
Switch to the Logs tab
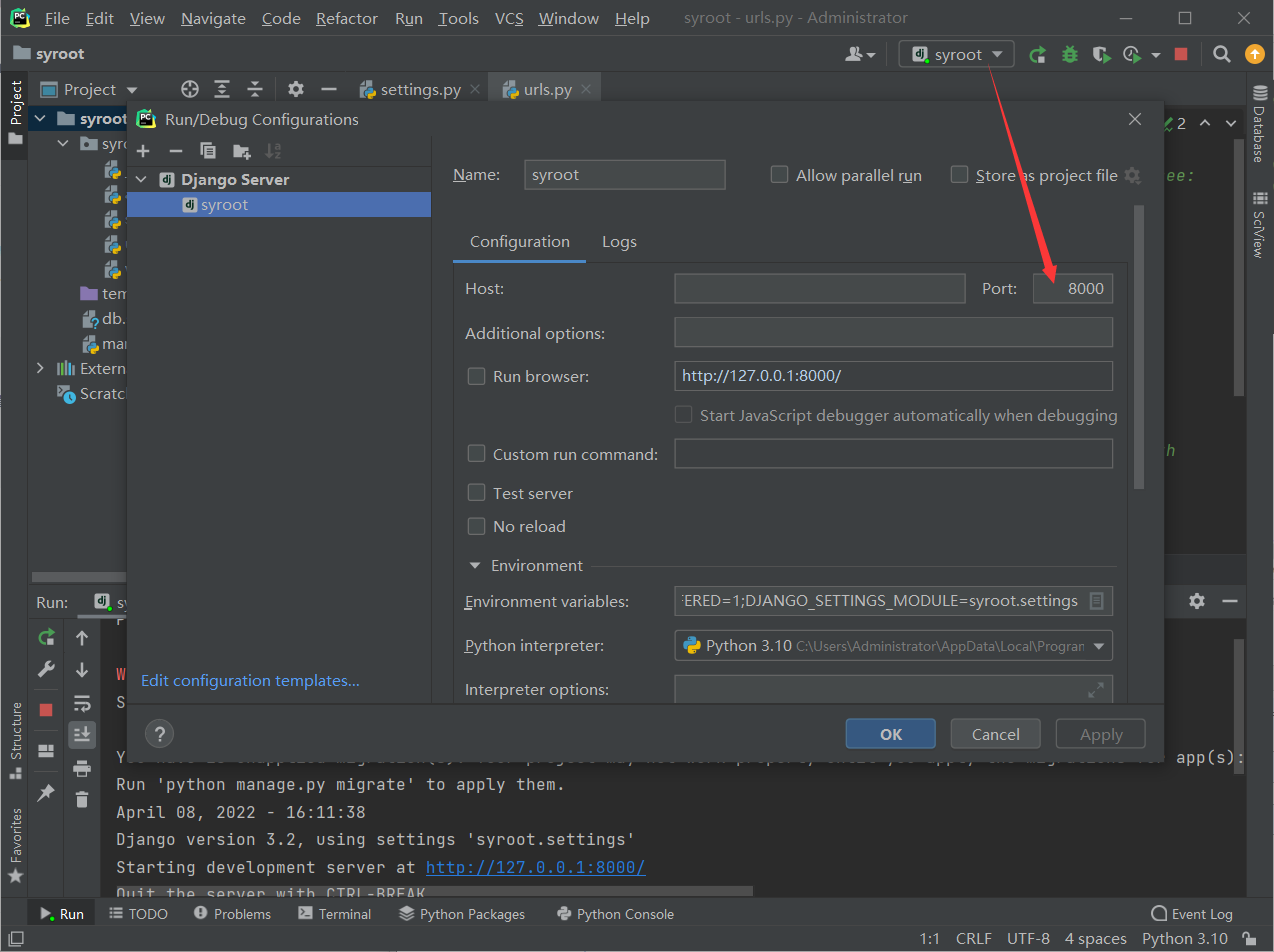pos(619,242)
